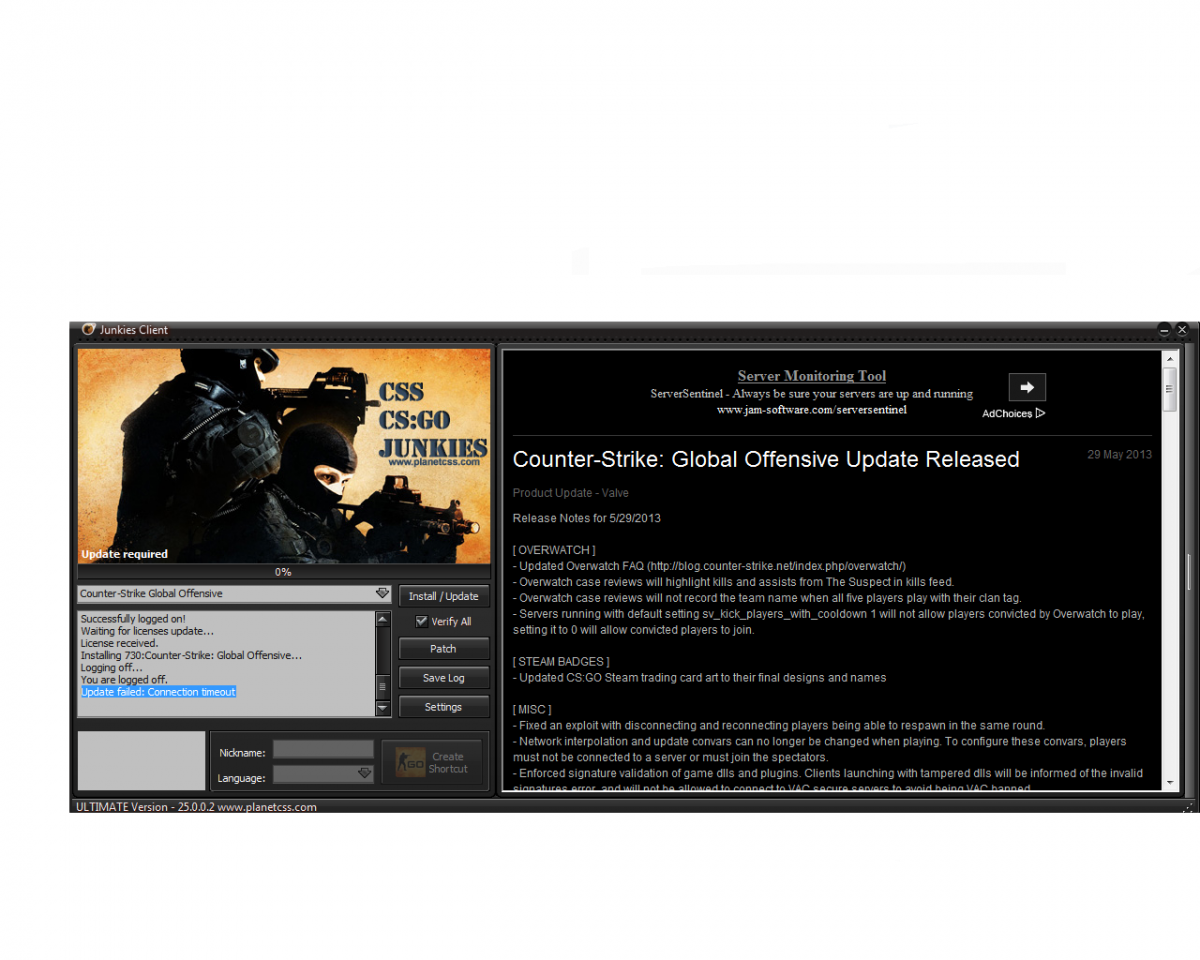Image resolution: width=1200 pixels, height=960 pixels.
Task: Click the gray avatar box beside Nickname
Action: click(141, 760)
